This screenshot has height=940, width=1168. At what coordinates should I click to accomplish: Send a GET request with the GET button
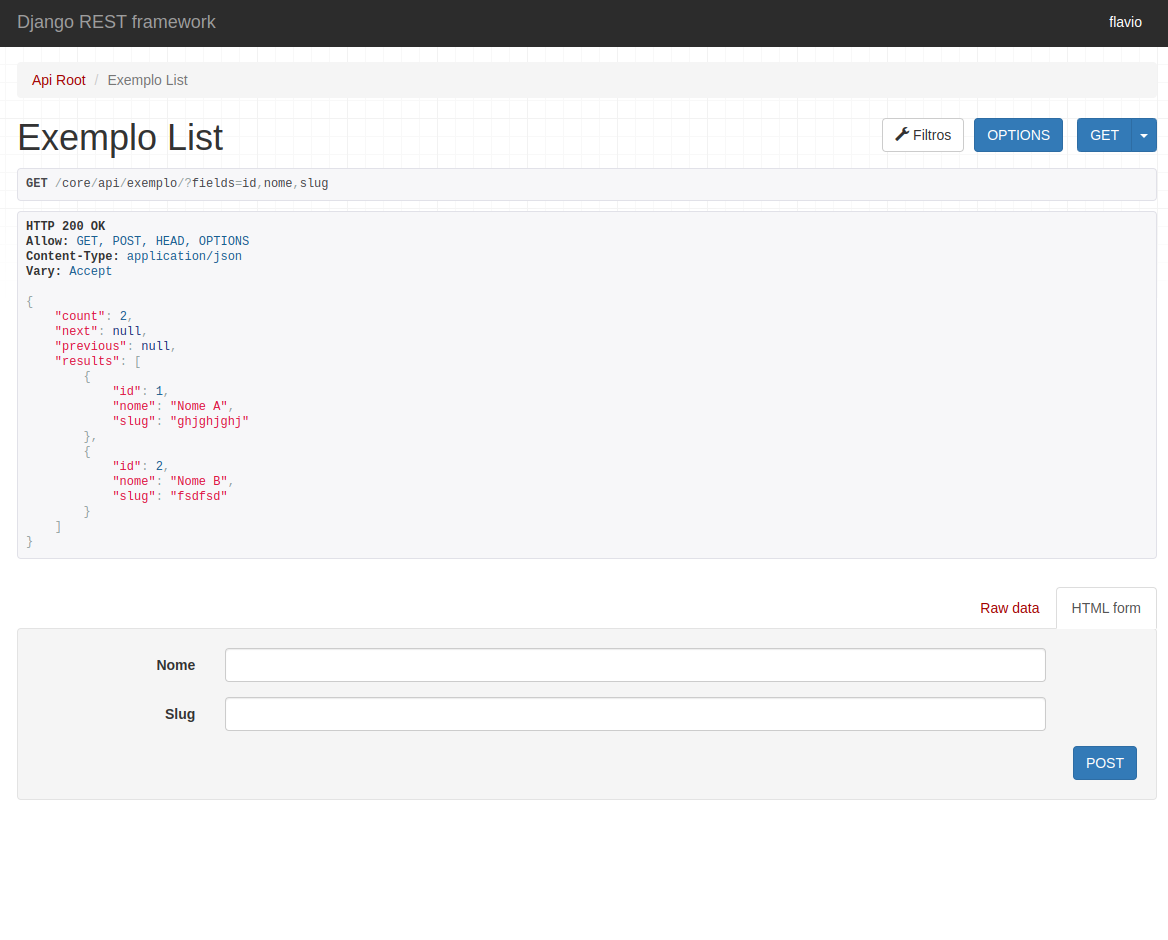[1103, 135]
